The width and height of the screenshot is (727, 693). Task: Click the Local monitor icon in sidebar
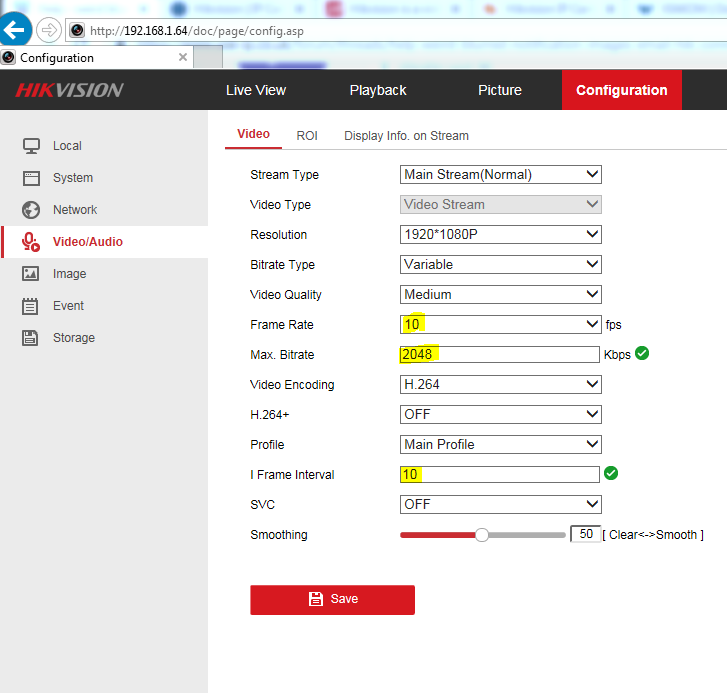[x=31, y=146]
